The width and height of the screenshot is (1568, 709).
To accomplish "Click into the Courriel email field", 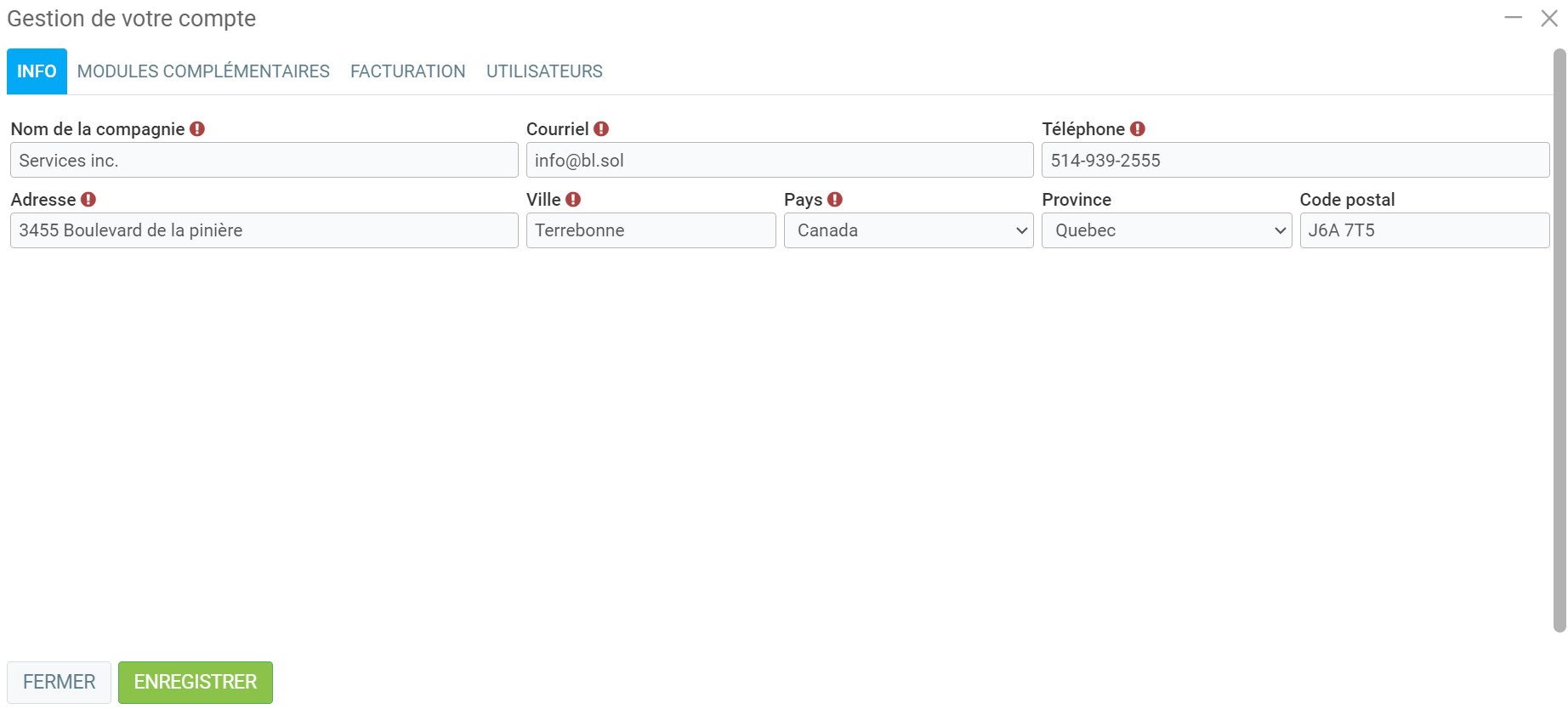I will (x=779, y=161).
